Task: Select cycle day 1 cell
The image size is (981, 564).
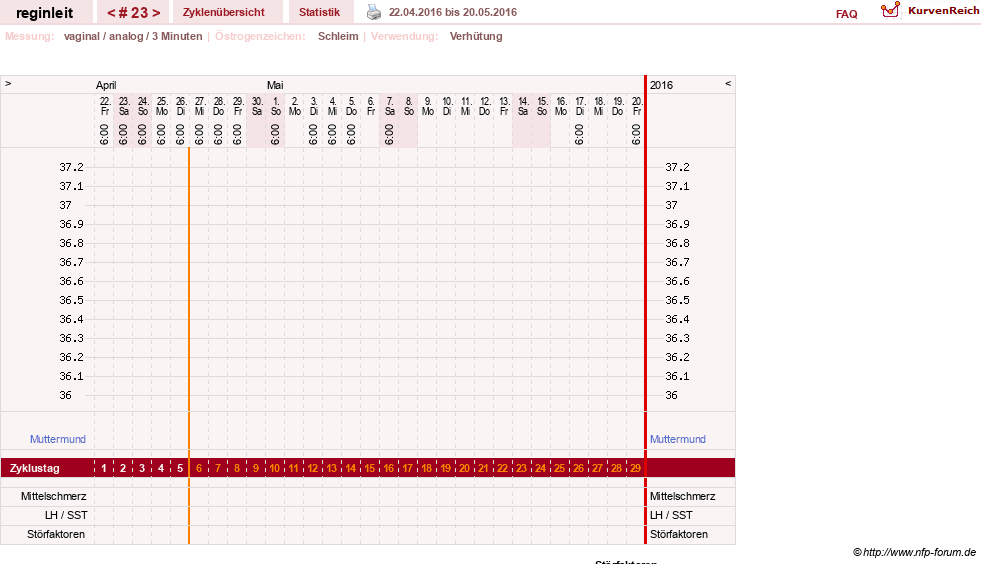Action: pyautogui.click(x=104, y=468)
